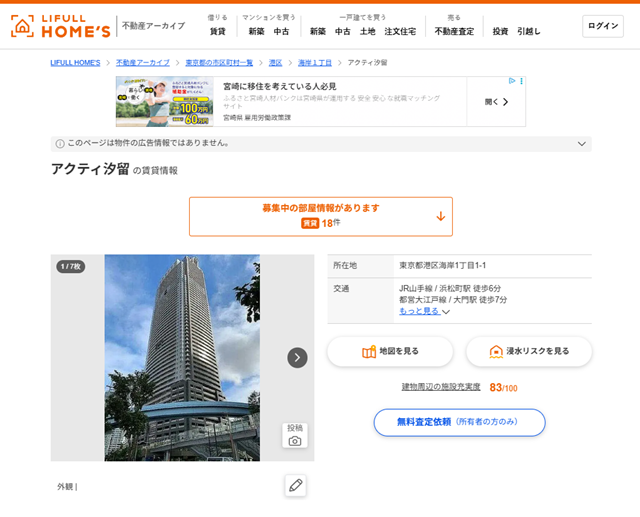Open the AdChoices info icon on ad
This screenshot has height=517, width=640.
click(511, 82)
